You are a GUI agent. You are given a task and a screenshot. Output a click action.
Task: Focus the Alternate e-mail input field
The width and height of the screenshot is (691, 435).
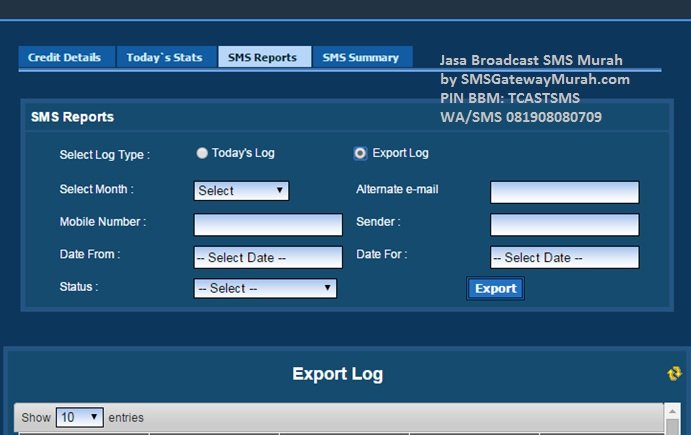[565, 192]
